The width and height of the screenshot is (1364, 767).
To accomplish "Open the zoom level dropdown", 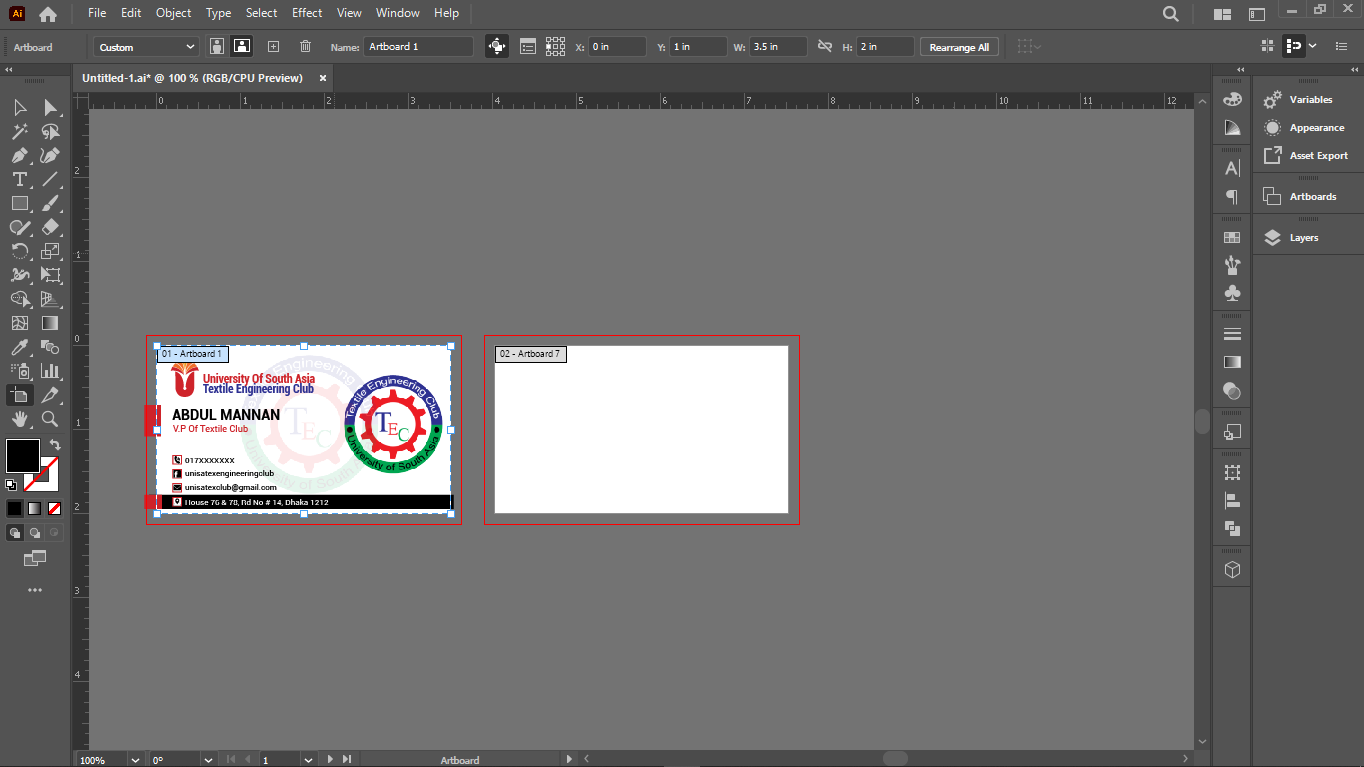I will (x=135, y=760).
